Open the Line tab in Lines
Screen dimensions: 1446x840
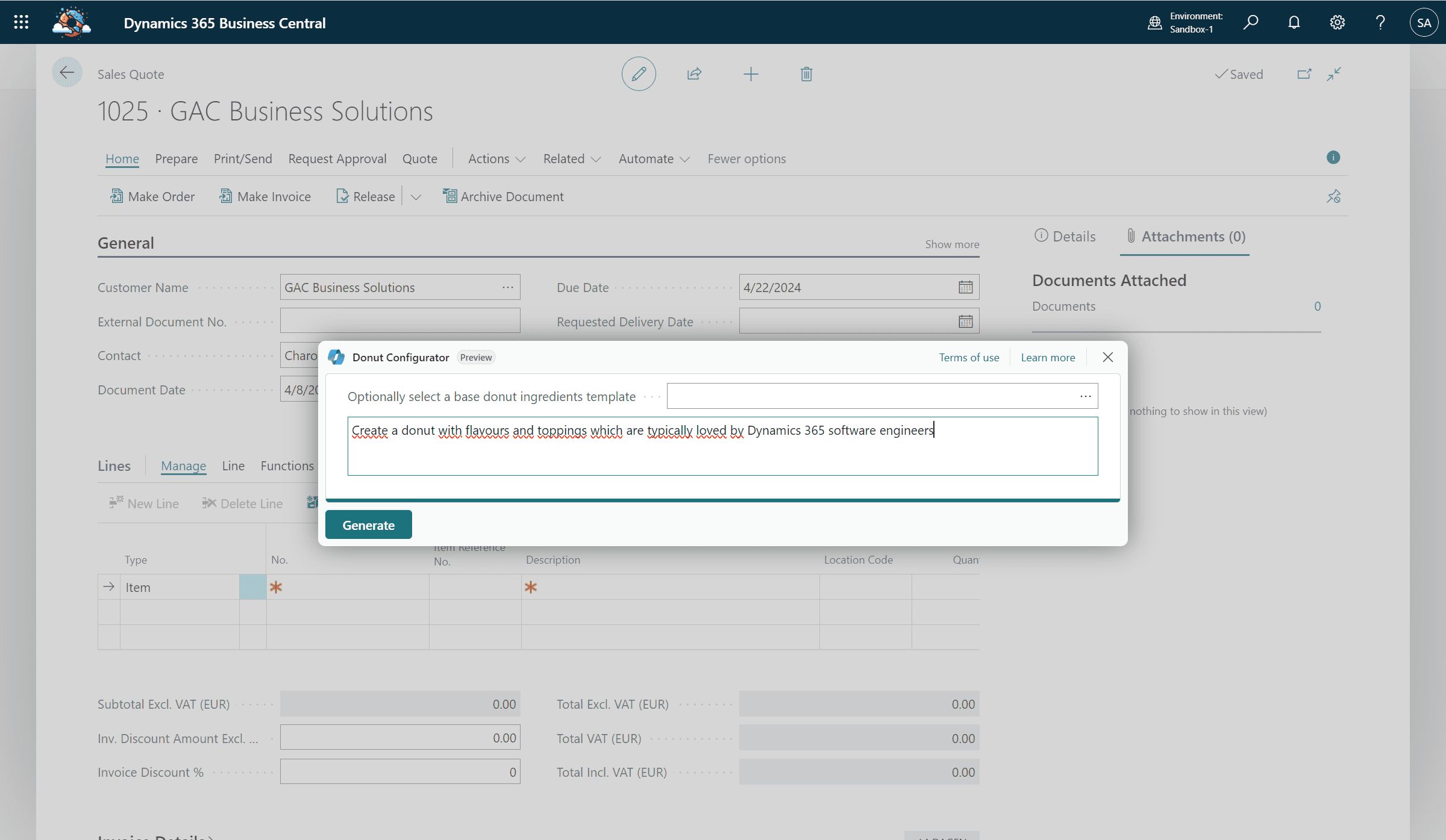point(233,466)
